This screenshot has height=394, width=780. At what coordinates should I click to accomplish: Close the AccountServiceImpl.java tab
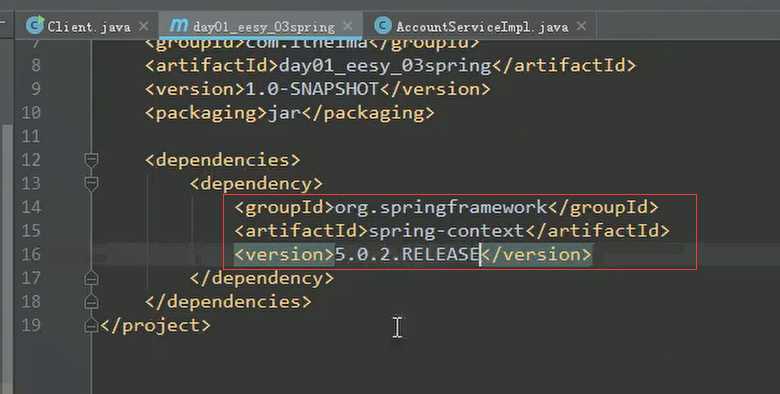click(x=581, y=25)
